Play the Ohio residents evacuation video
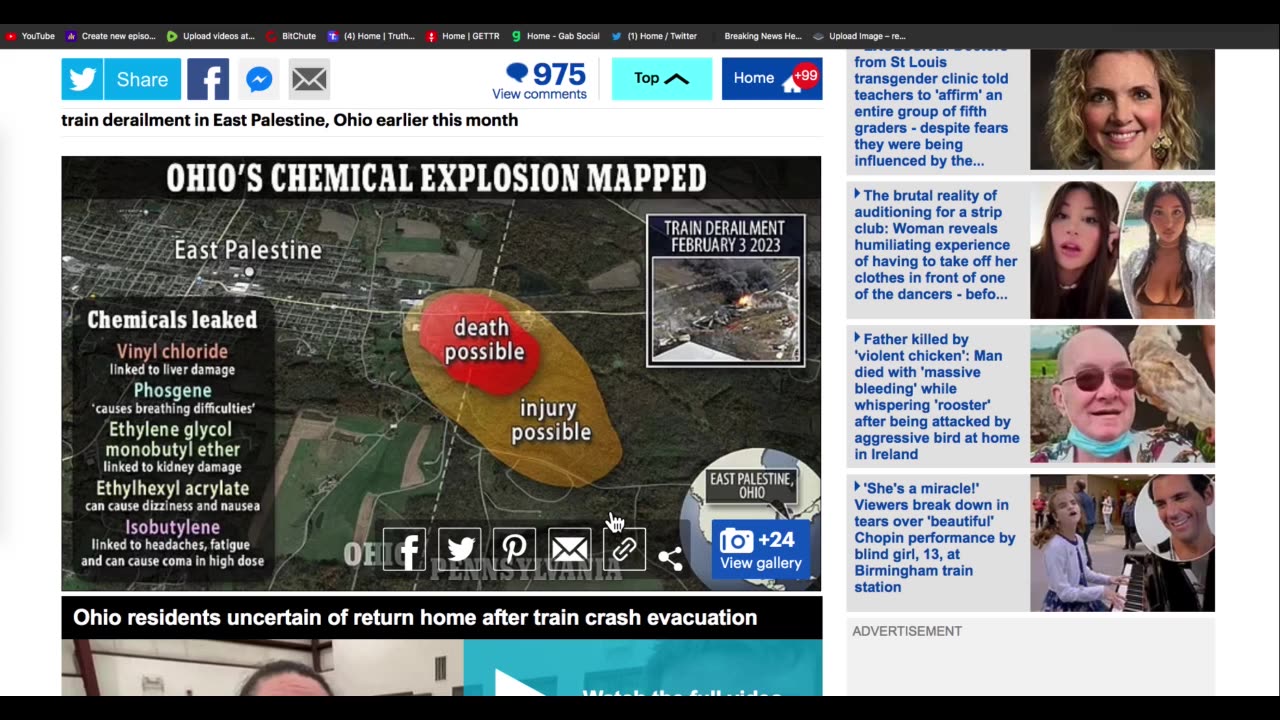This screenshot has width=1280, height=720. (x=520, y=684)
